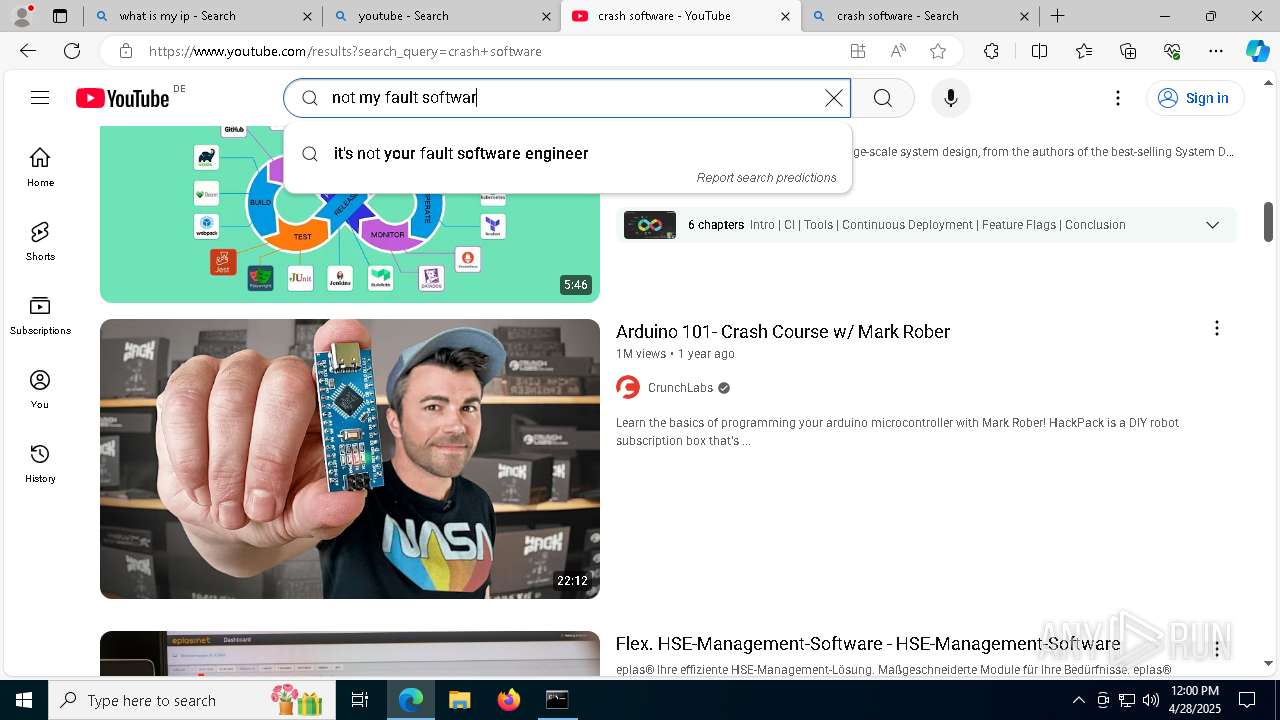Open You section in the sidebar

click(x=40, y=389)
